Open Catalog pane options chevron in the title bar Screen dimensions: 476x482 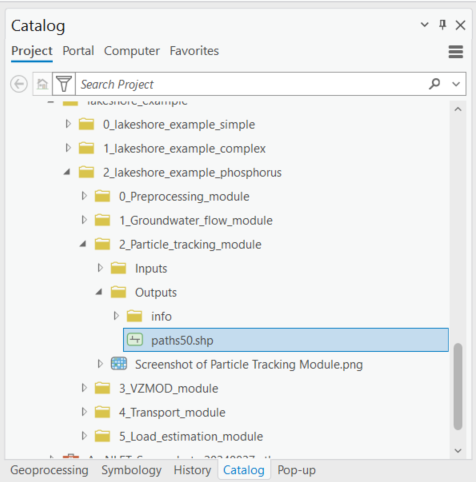coord(424,24)
